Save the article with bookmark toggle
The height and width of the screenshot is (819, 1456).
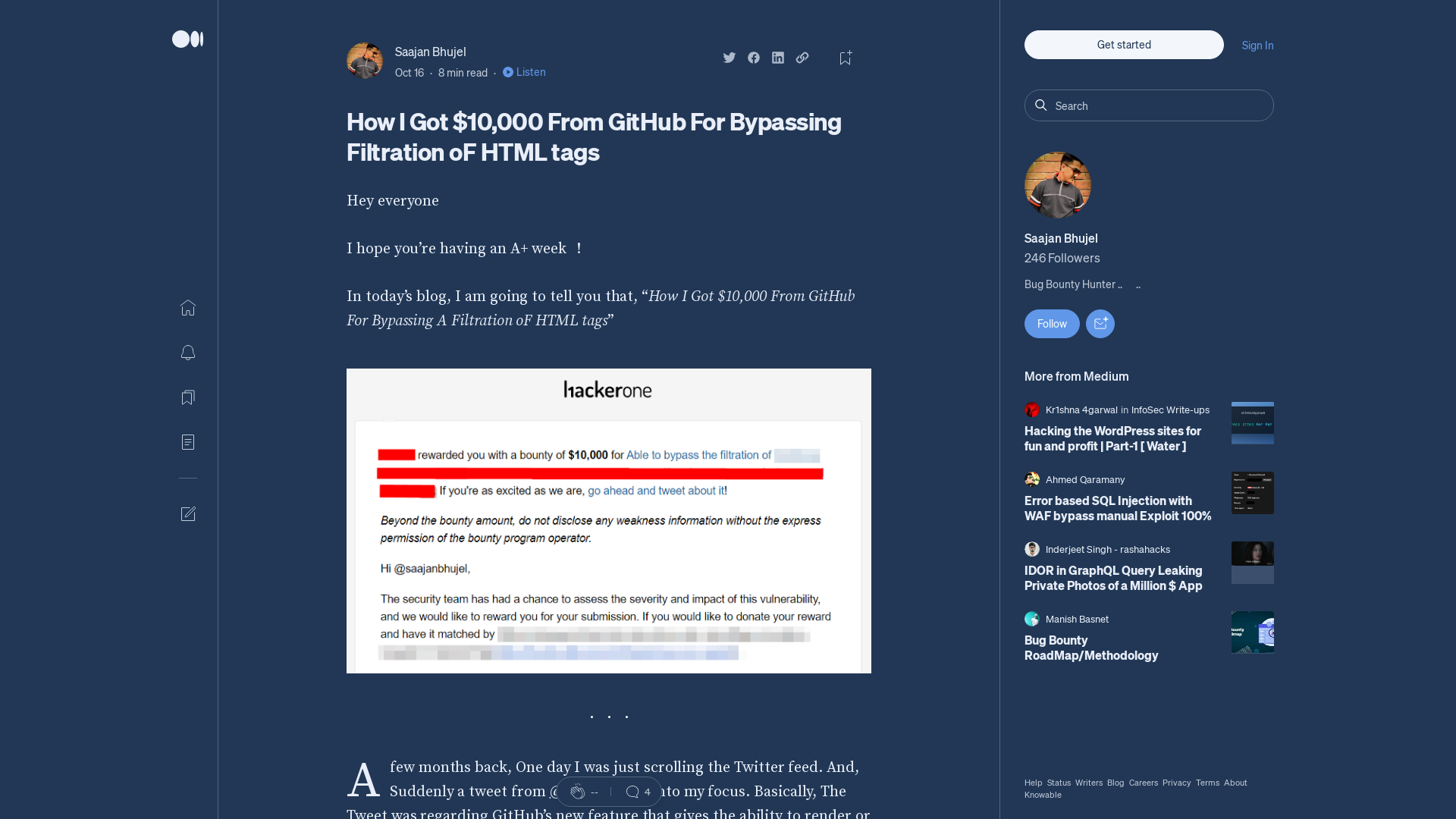point(845,57)
